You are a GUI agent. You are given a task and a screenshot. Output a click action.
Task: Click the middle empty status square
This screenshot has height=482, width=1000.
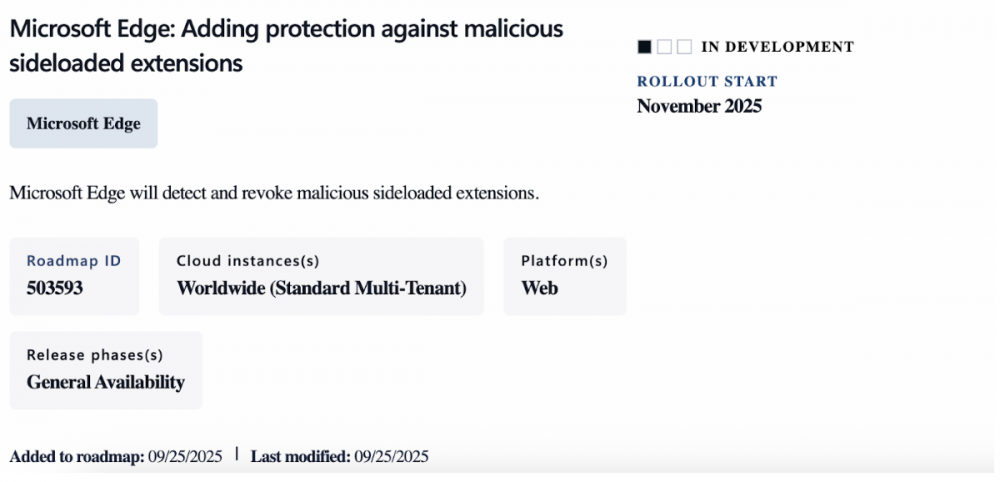click(665, 47)
